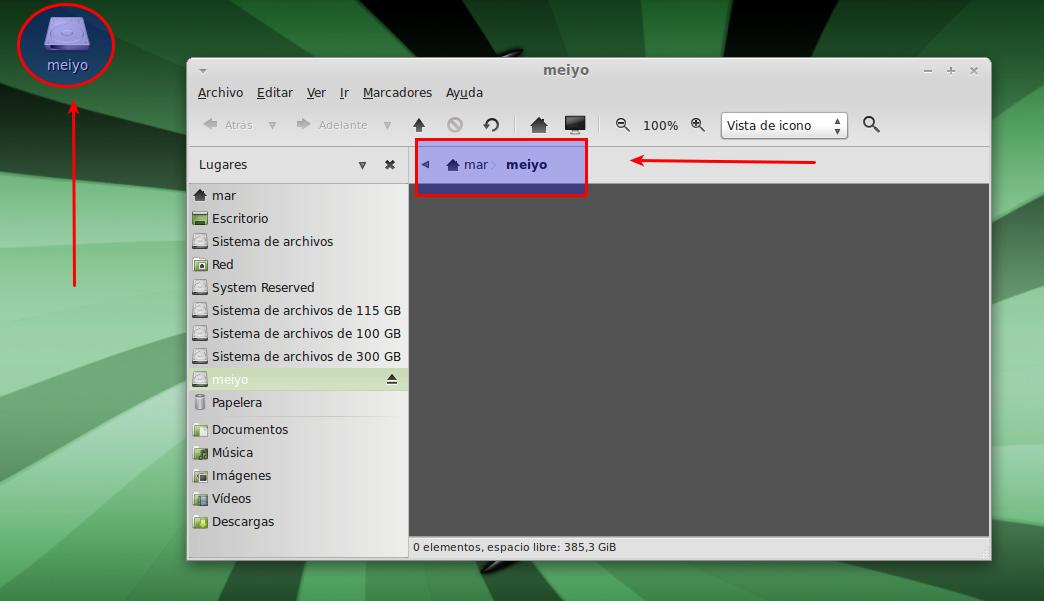The image size is (1044, 601).
Task: Eject the meiyo volume in sidebar
Action: [x=392, y=380]
